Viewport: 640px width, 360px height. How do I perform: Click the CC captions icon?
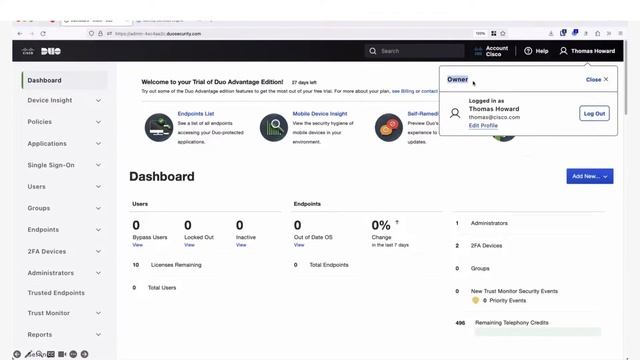point(51,354)
